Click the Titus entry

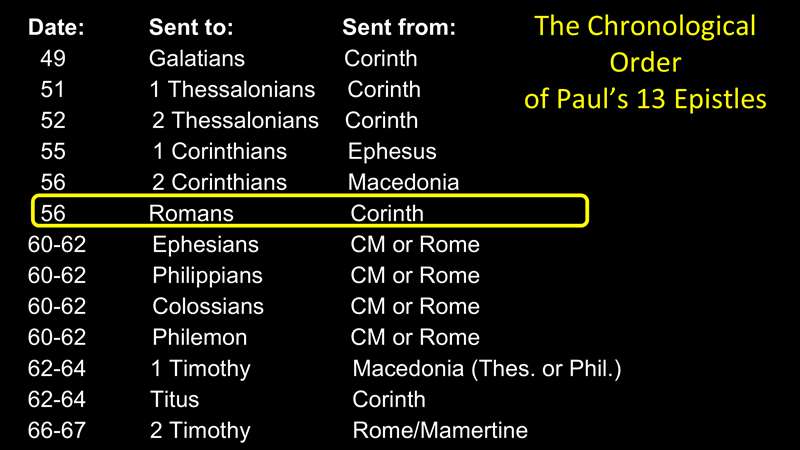coord(175,399)
